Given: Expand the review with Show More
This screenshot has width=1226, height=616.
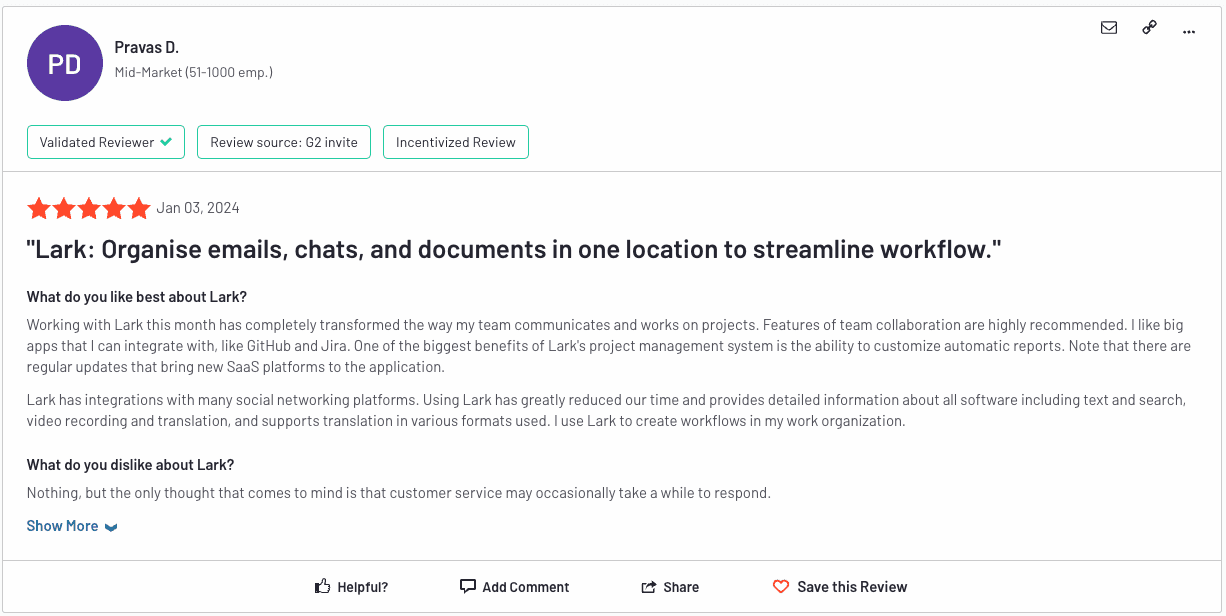Looking at the screenshot, I should (x=62, y=525).
